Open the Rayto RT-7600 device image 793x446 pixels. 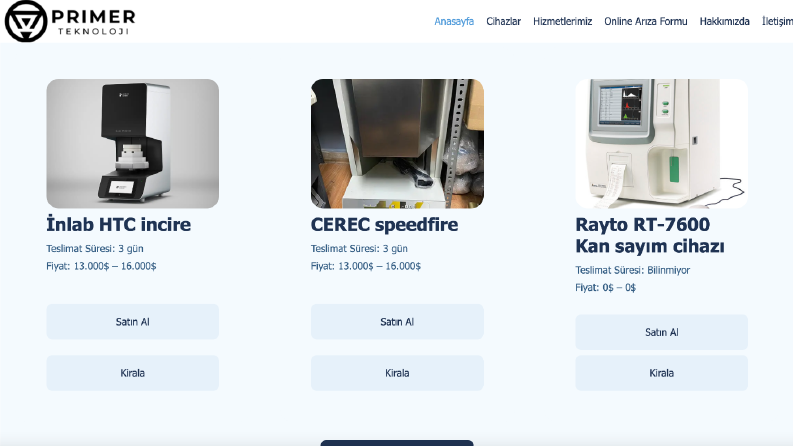pos(662,144)
